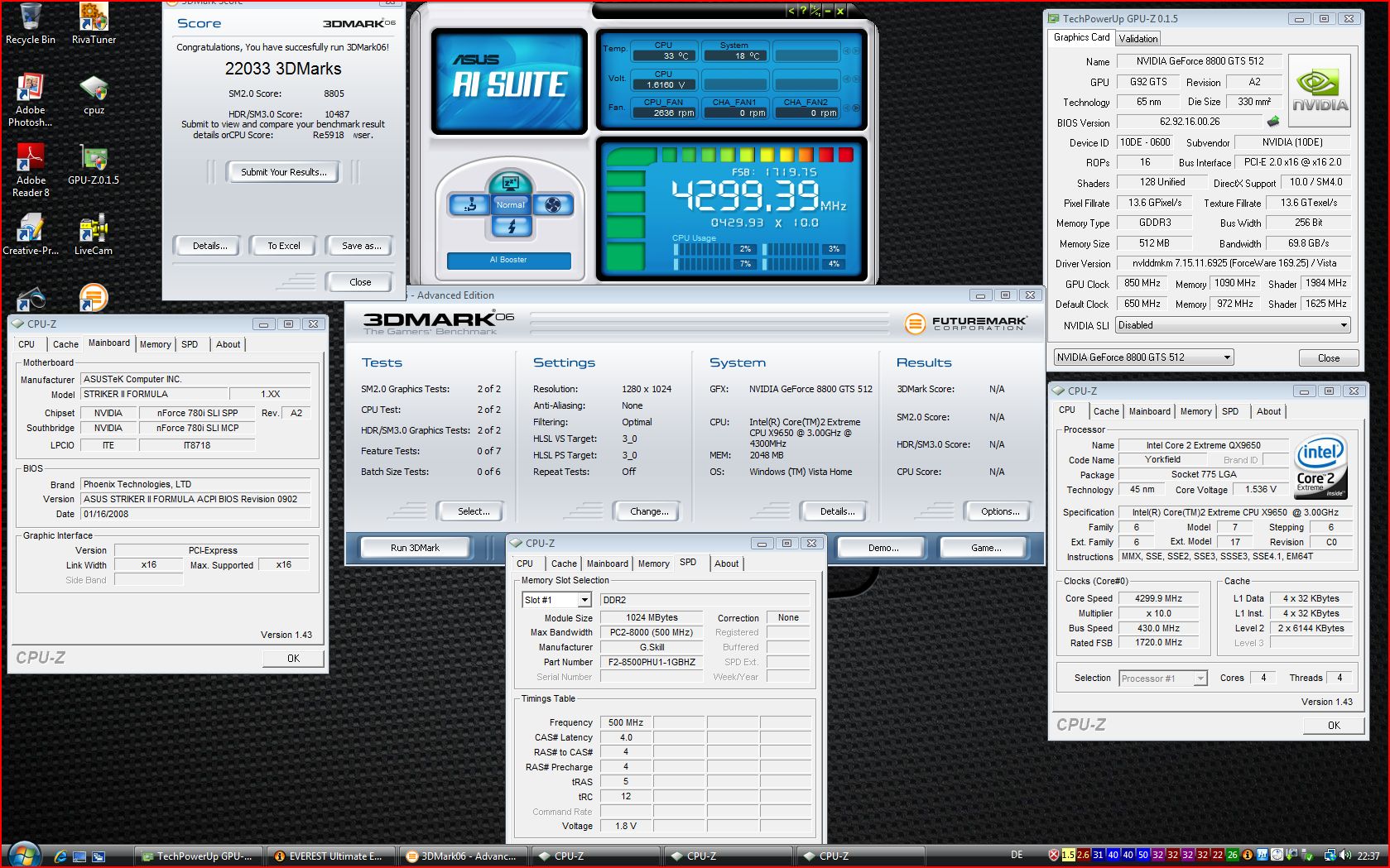Click the AI Suite help question mark
This screenshot has width=1390, height=868.
802,11
